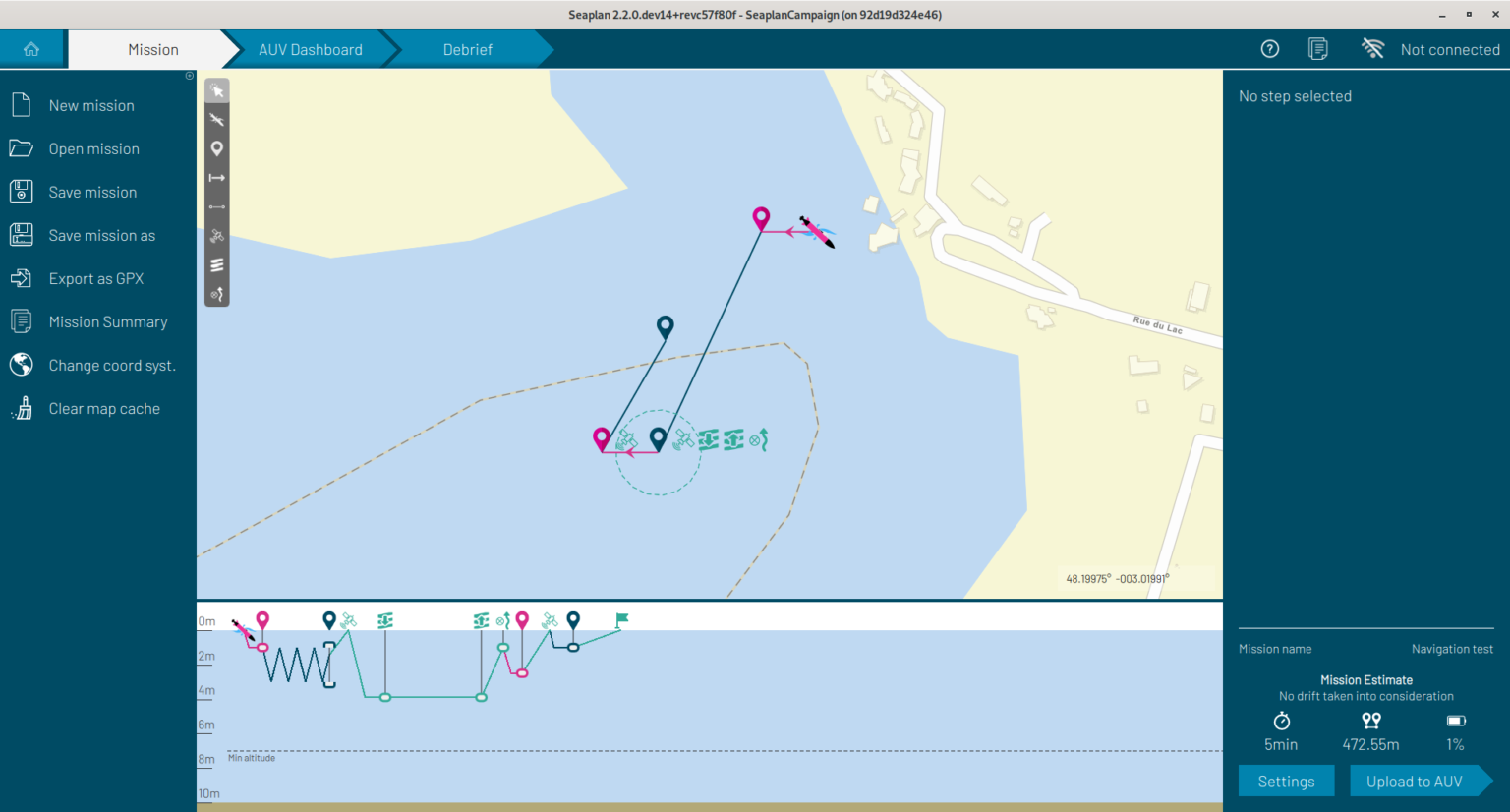
Task: Select the top magenta waypoint pin on map
Action: point(761,218)
